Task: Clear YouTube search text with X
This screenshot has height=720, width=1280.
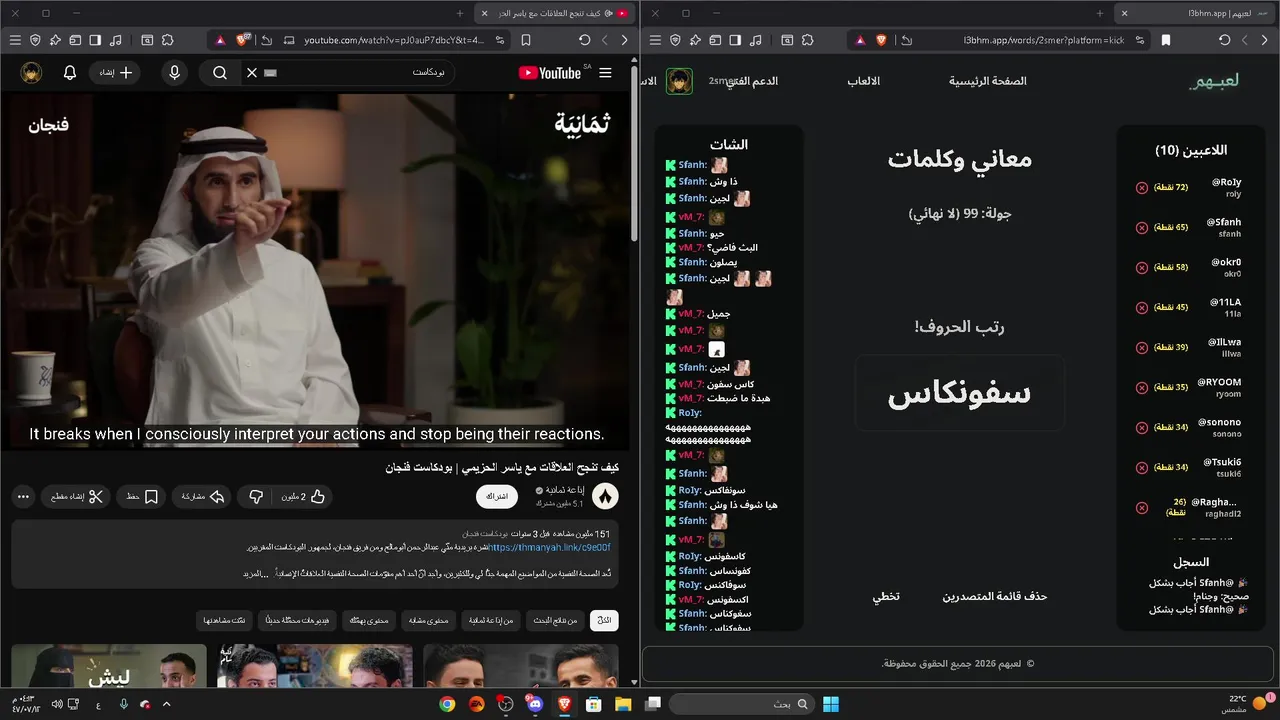Action: 252,73
